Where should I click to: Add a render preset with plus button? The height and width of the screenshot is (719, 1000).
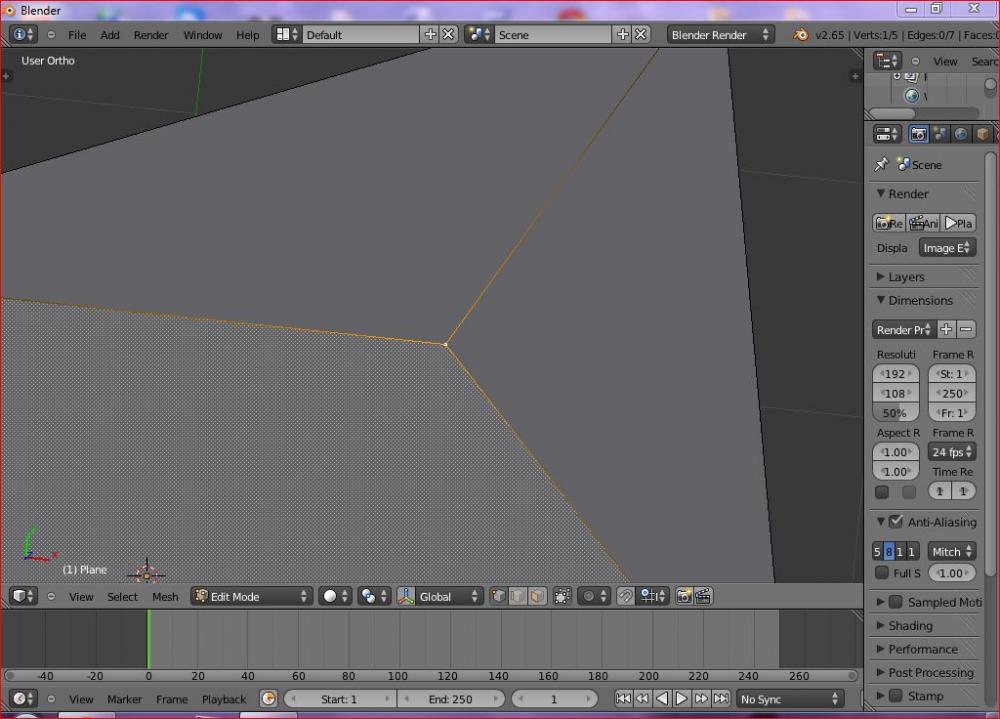[x=946, y=329]
